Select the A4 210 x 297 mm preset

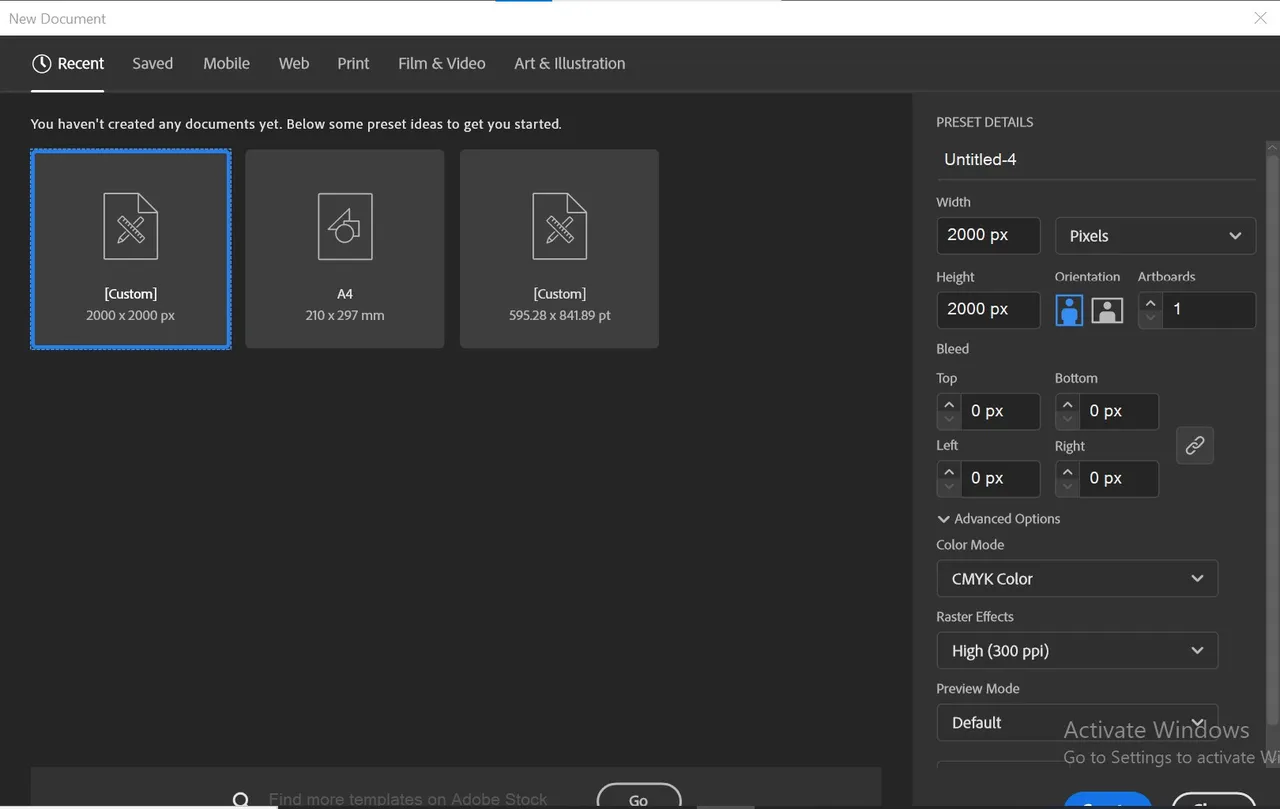coord(345,249)
